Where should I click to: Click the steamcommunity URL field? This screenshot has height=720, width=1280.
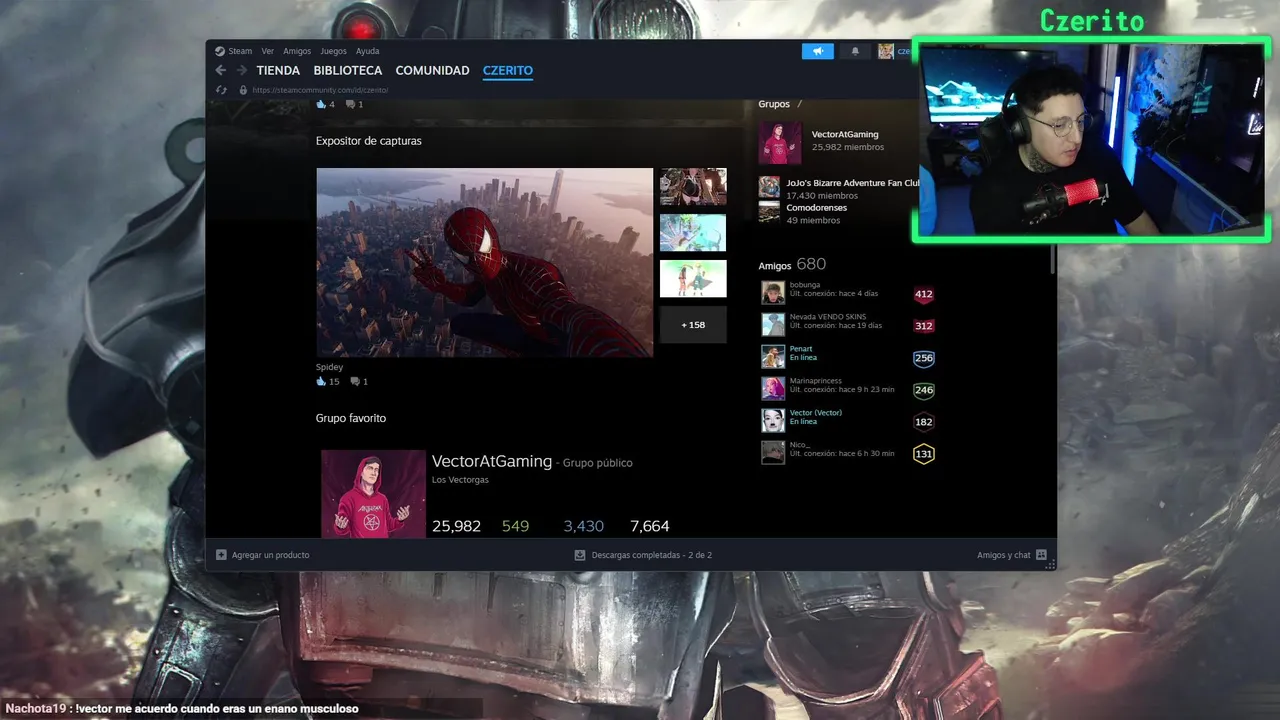[x=320, y=90]
